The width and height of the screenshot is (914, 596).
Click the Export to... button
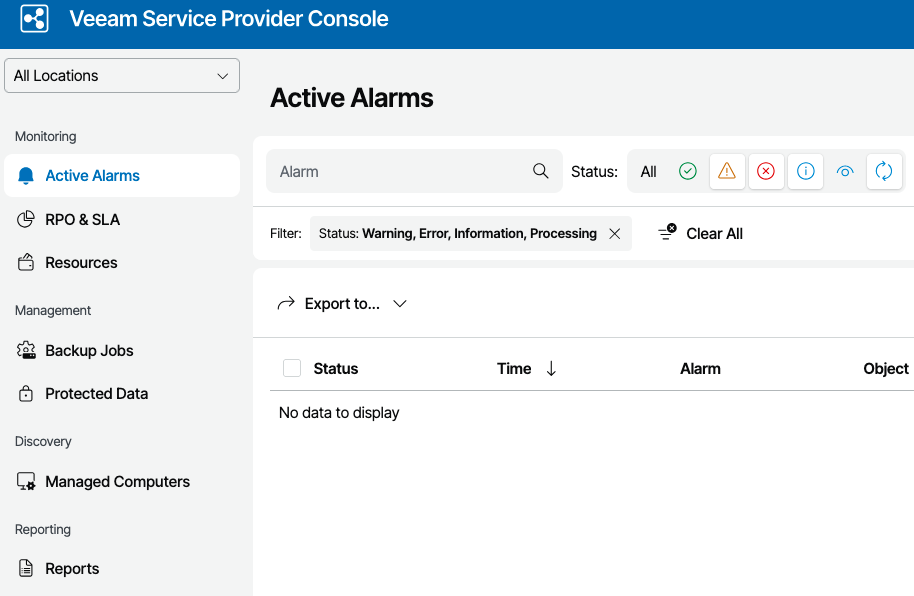pos(342,304)
